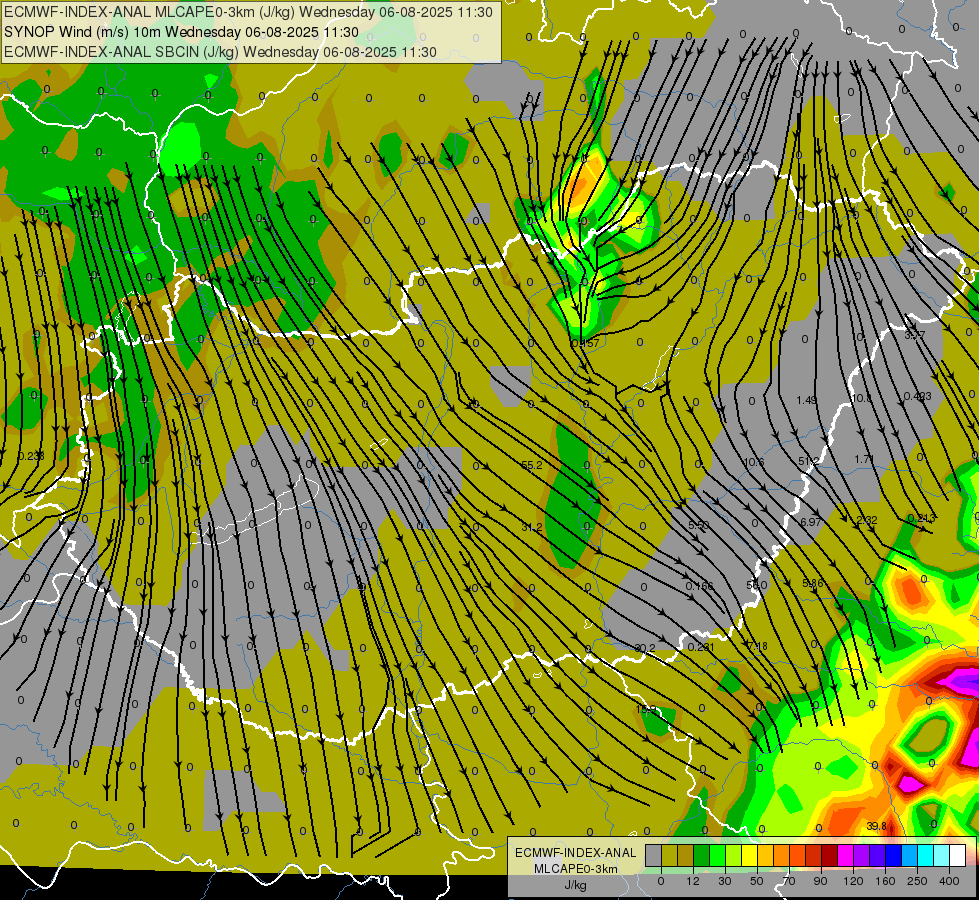Click the legend scale label 250
The width and height of the screenshot is (979, 900).
click(x=917, y=881)
